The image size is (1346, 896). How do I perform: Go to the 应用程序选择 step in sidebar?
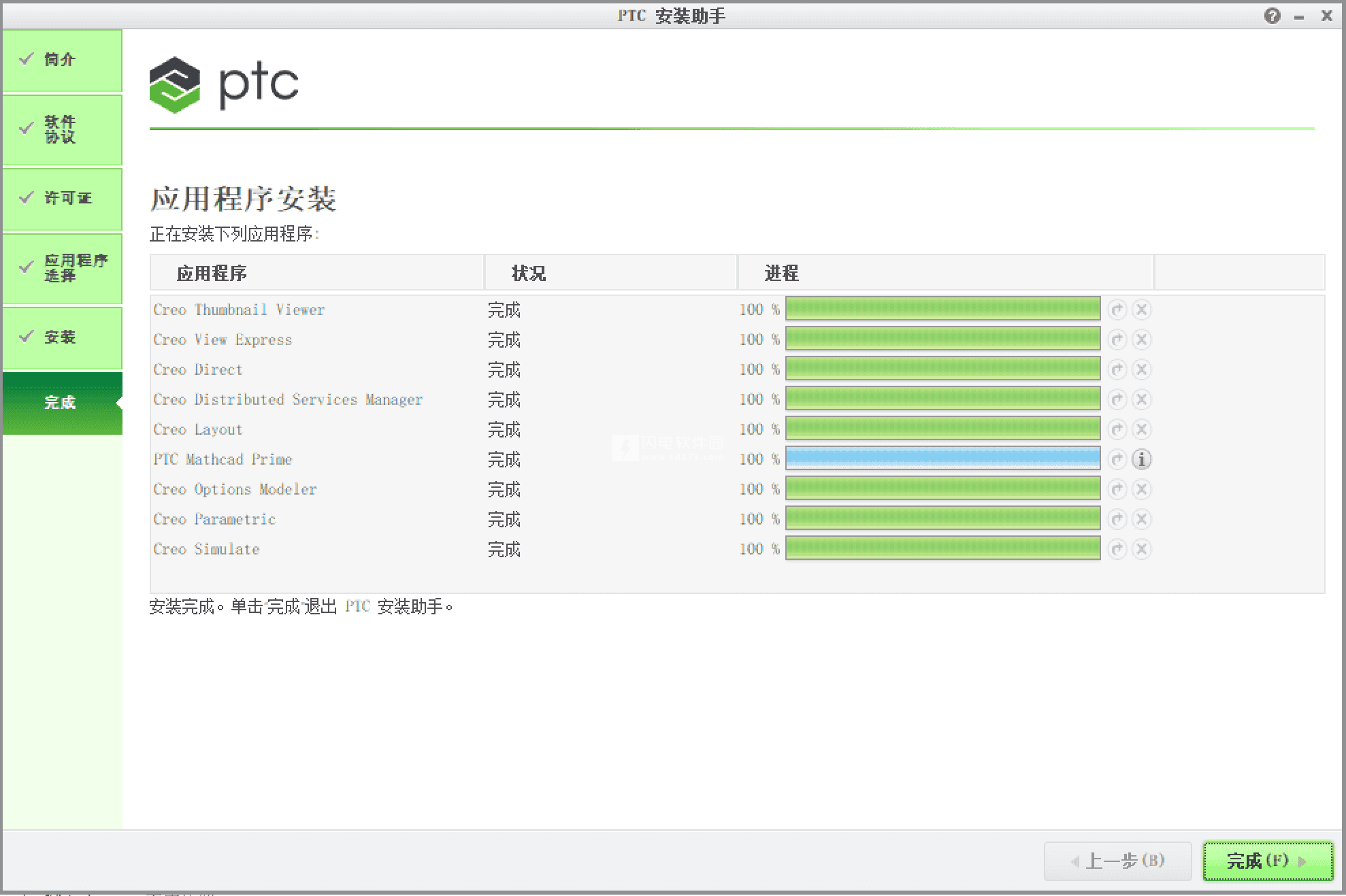click(62, 268)
